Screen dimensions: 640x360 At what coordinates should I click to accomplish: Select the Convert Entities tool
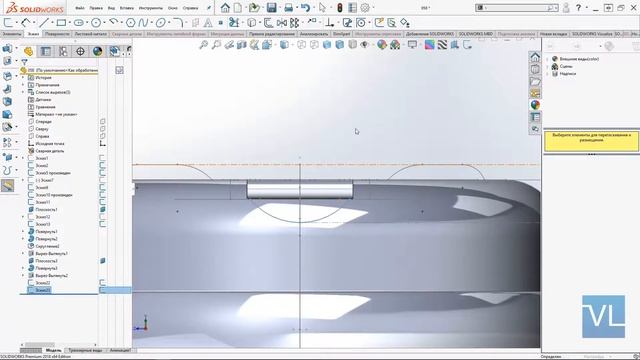pos(252,23)
